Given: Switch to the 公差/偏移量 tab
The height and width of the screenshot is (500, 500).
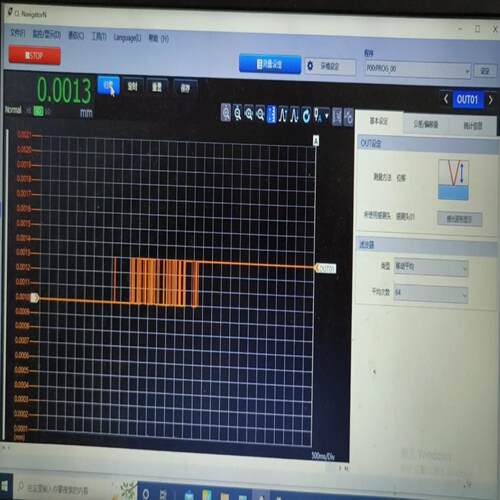Looking at the screenshot, I should coord(426,124).
